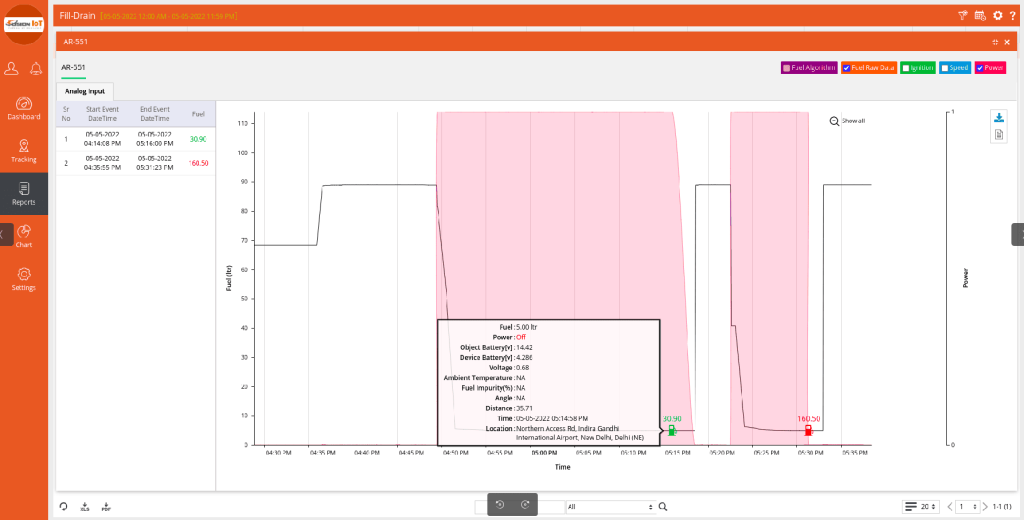Open the calendar date picker icon

(980, 16)
